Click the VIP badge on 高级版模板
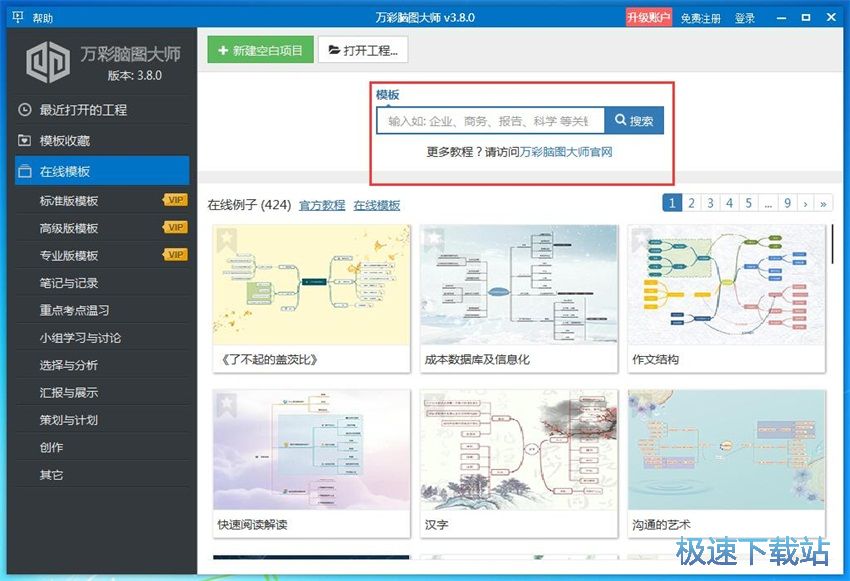Image resolution: width=850 pixels, height=581 pixels. (175, 227)
